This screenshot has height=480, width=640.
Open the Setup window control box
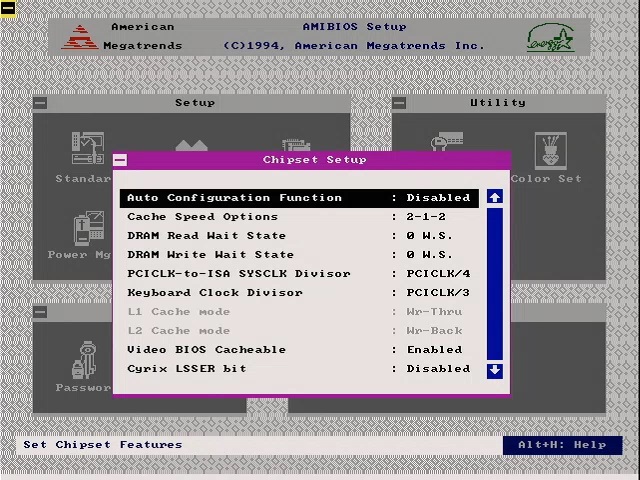[x=40, y=102]
